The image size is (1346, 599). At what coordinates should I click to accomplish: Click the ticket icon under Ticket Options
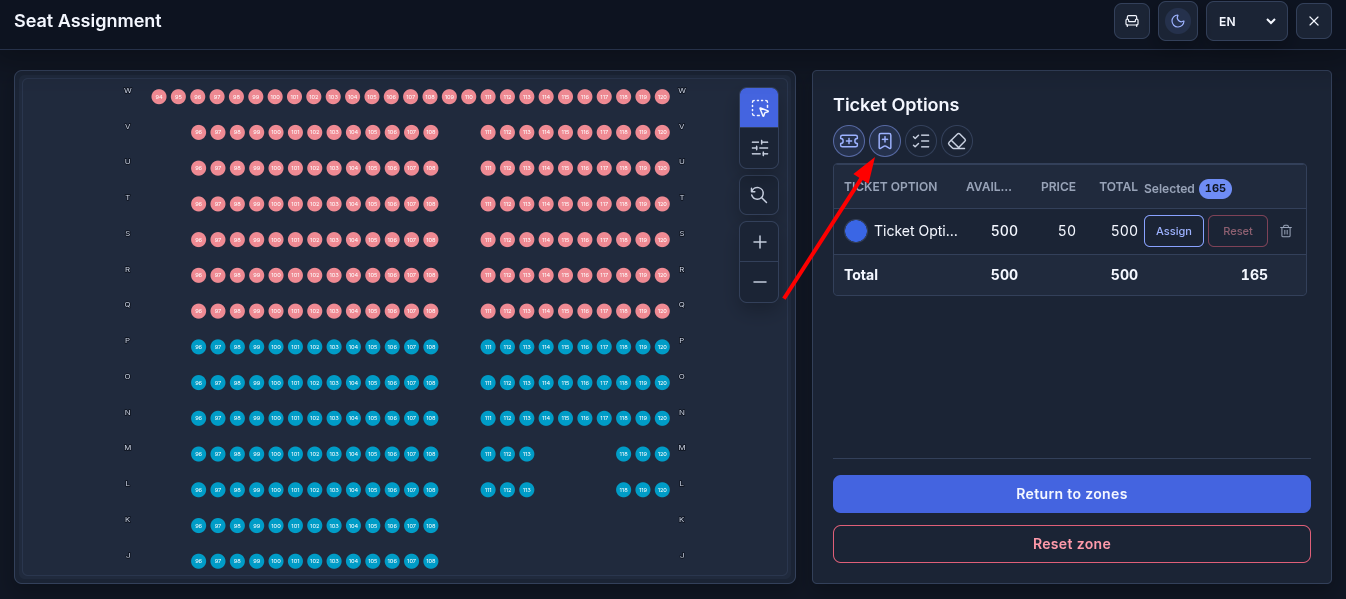849,141
